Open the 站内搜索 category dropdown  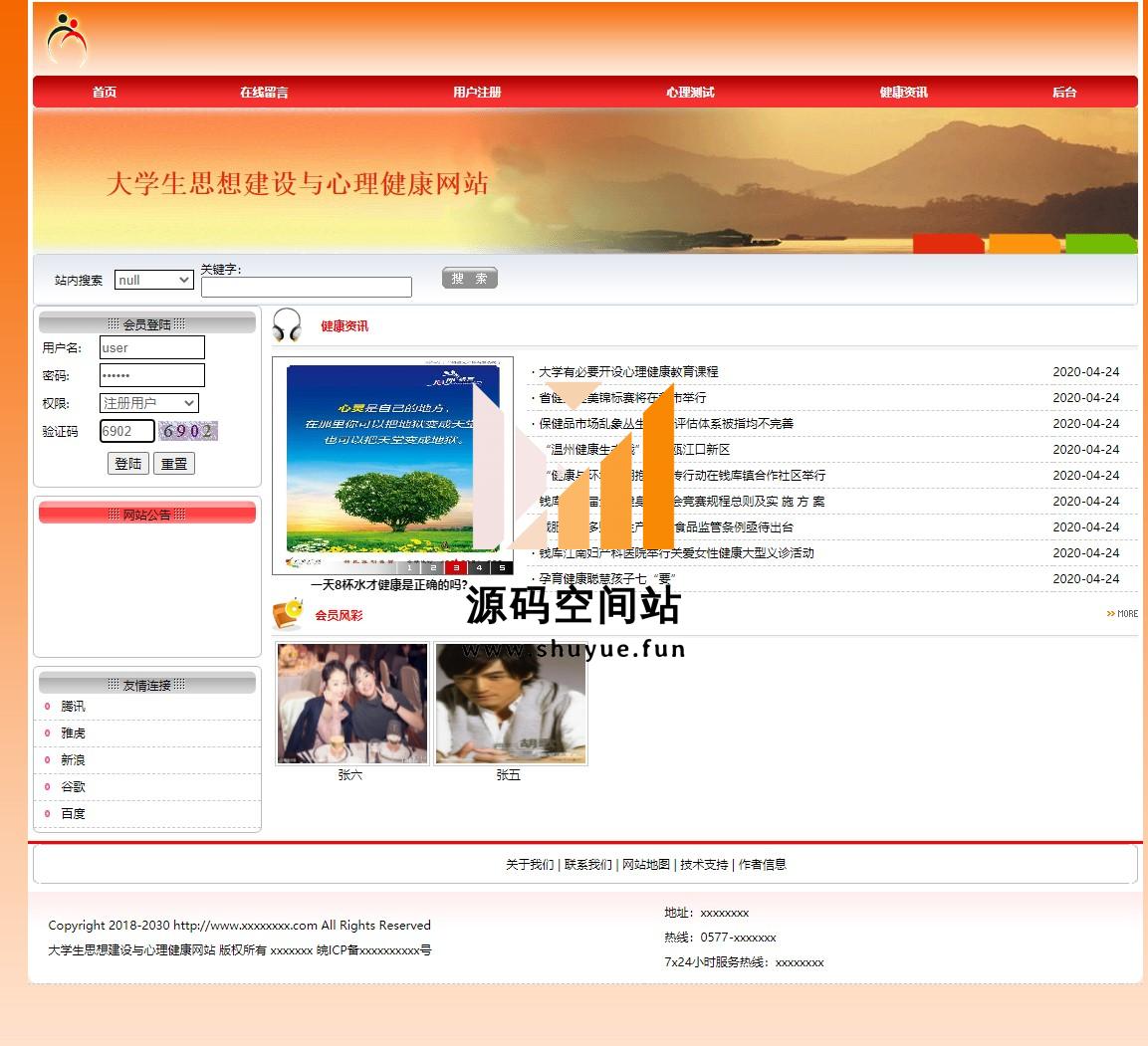click(x=153, y=281)
